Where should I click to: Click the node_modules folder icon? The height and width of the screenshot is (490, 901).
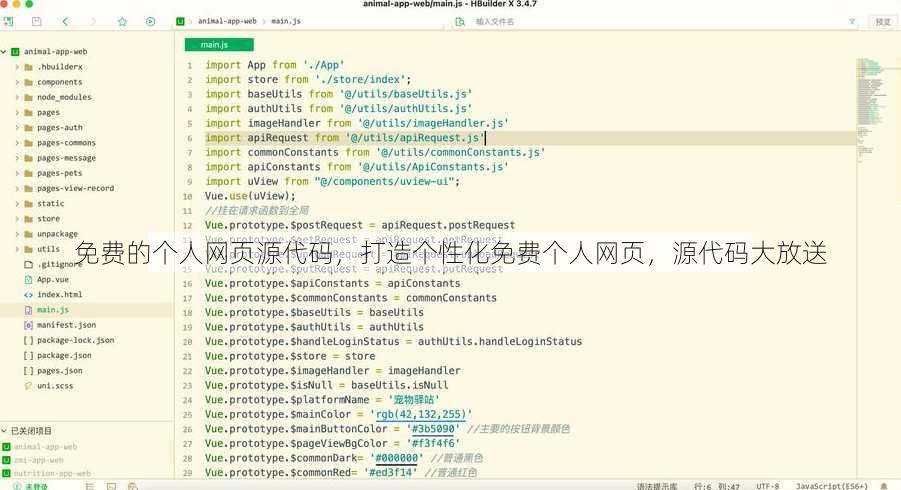point(28,97)
